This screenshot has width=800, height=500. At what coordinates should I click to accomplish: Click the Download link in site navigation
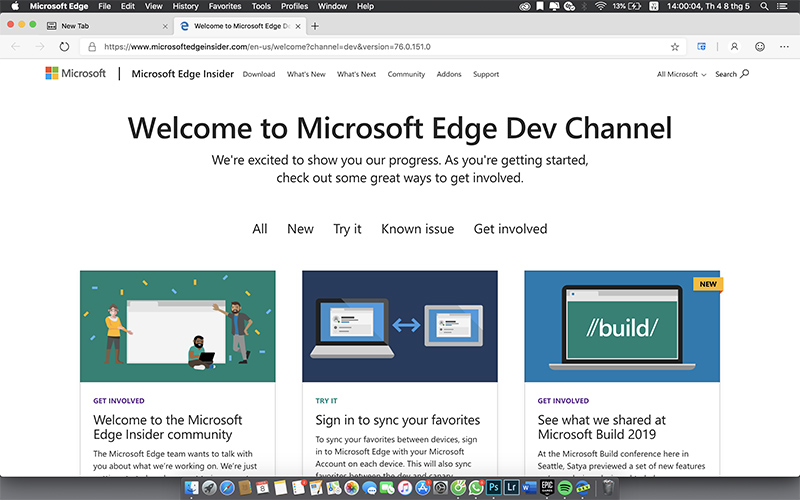(x=259, y=74)
